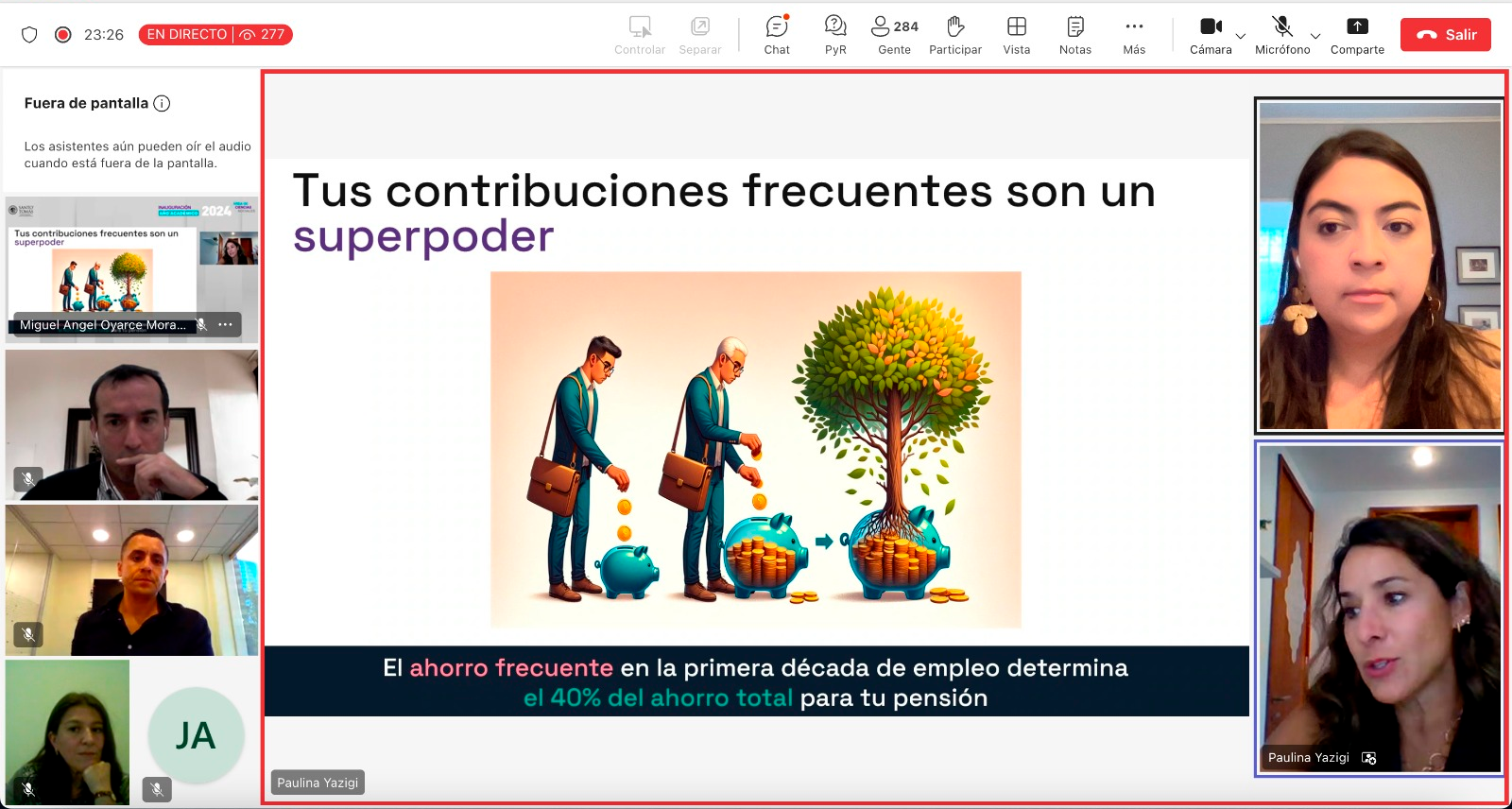Screen dimensions: 1512x809
Task: Open the Notas meeting notes
Action: (1075, 35)
